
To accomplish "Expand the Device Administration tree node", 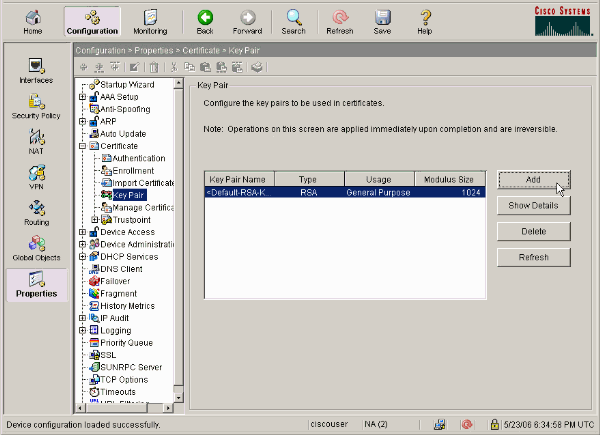I will [x=82, y=244].
